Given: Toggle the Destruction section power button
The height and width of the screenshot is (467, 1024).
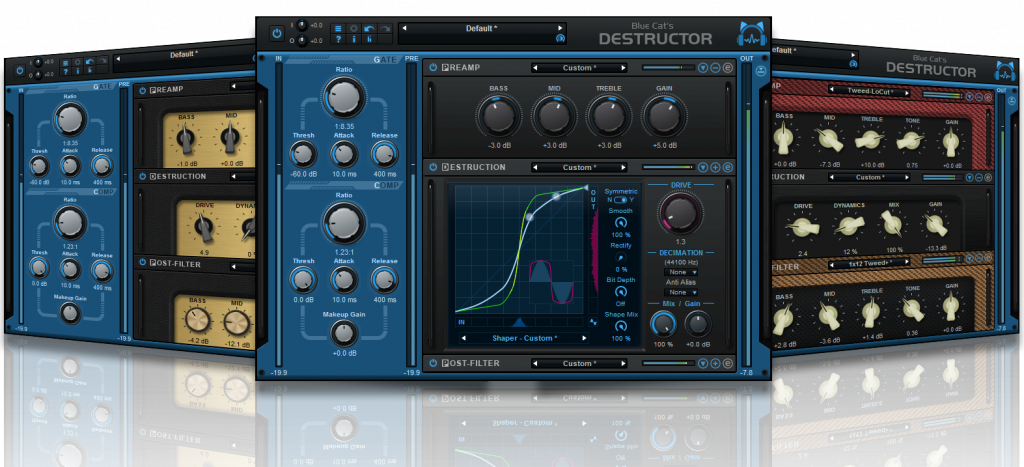Looking at the screenshot, I should point(434,167).
